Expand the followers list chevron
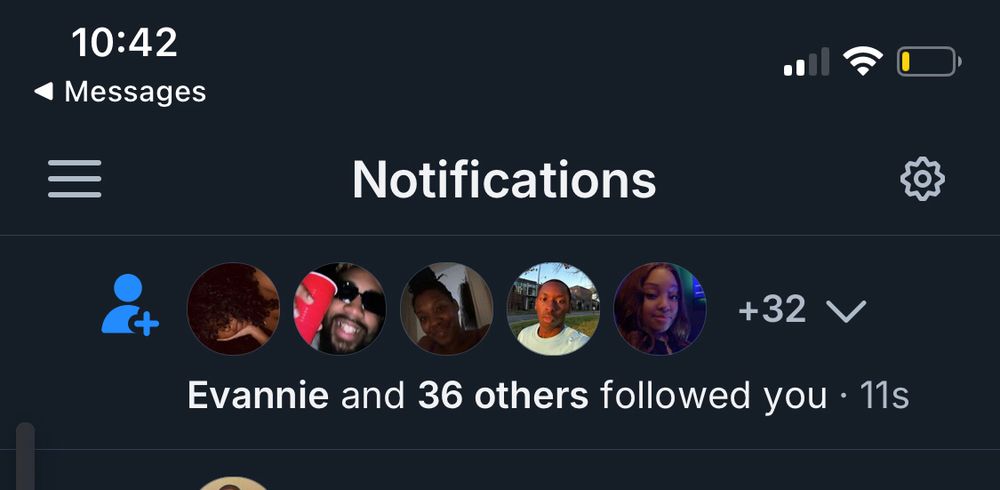Screen dimensions: 1000x490 (846, 310)
